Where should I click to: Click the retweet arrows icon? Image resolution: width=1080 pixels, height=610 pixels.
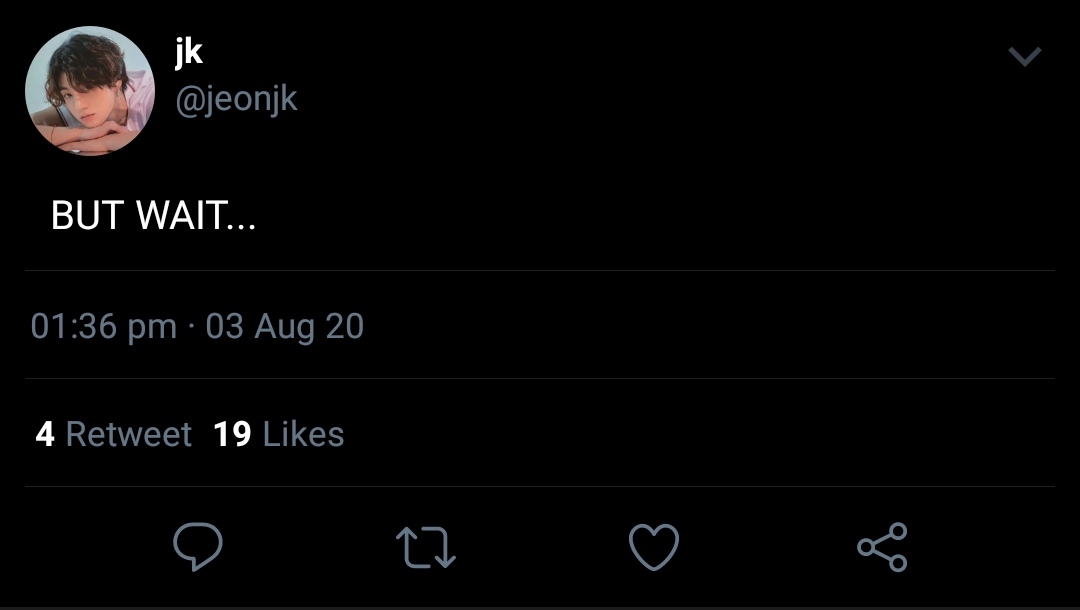tap(426, 548)
